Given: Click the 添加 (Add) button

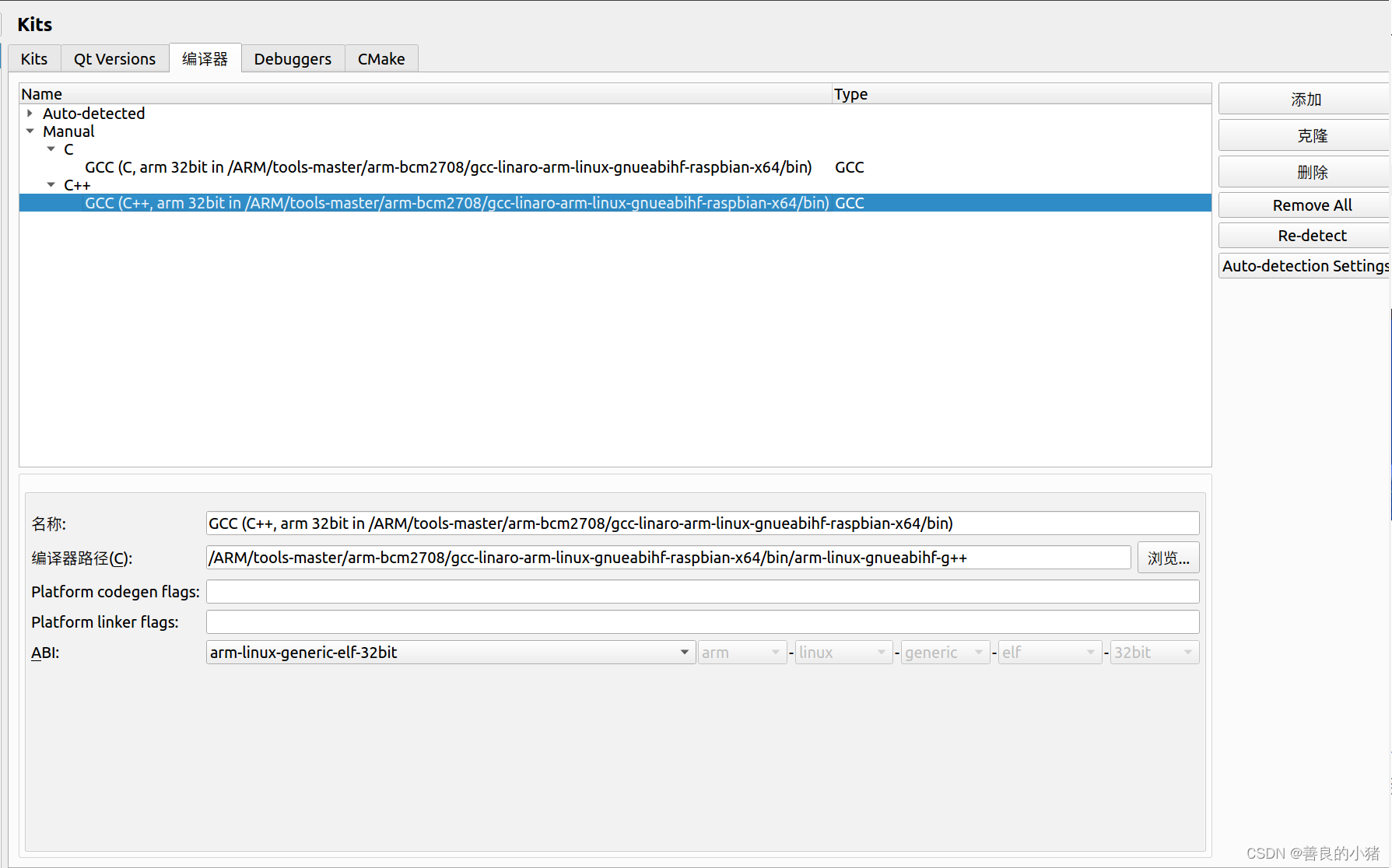Looking at the screenshot, I should (1305, 100).
